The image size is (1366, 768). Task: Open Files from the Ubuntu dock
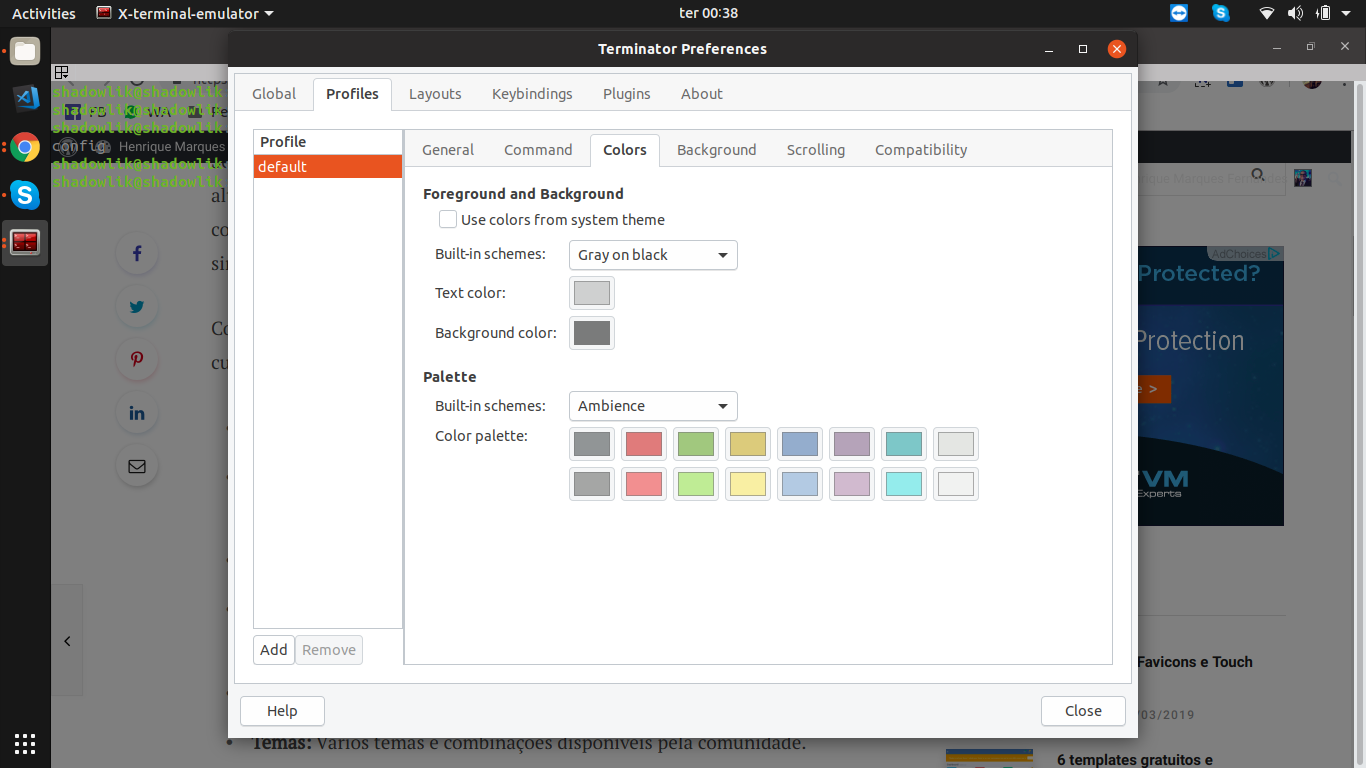(25, 51)
